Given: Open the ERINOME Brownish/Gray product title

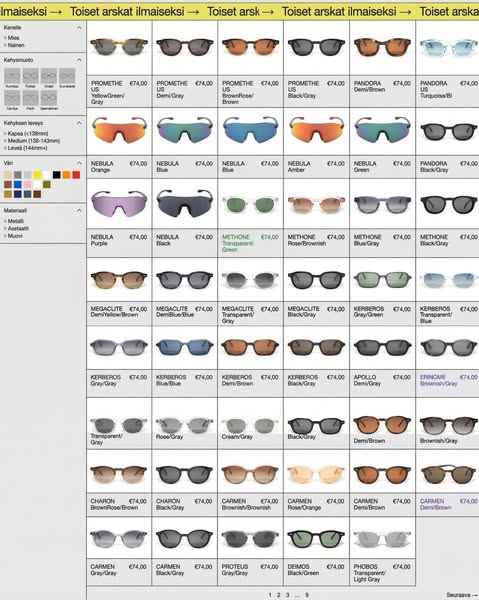Looking at the screenshot, I should 438,380.
